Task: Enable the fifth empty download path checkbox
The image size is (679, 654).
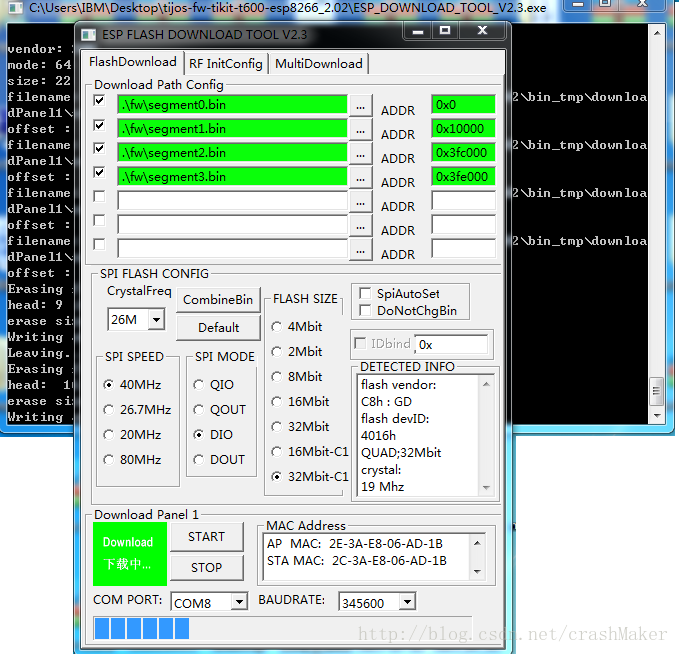Action: (x=99, y=196)
